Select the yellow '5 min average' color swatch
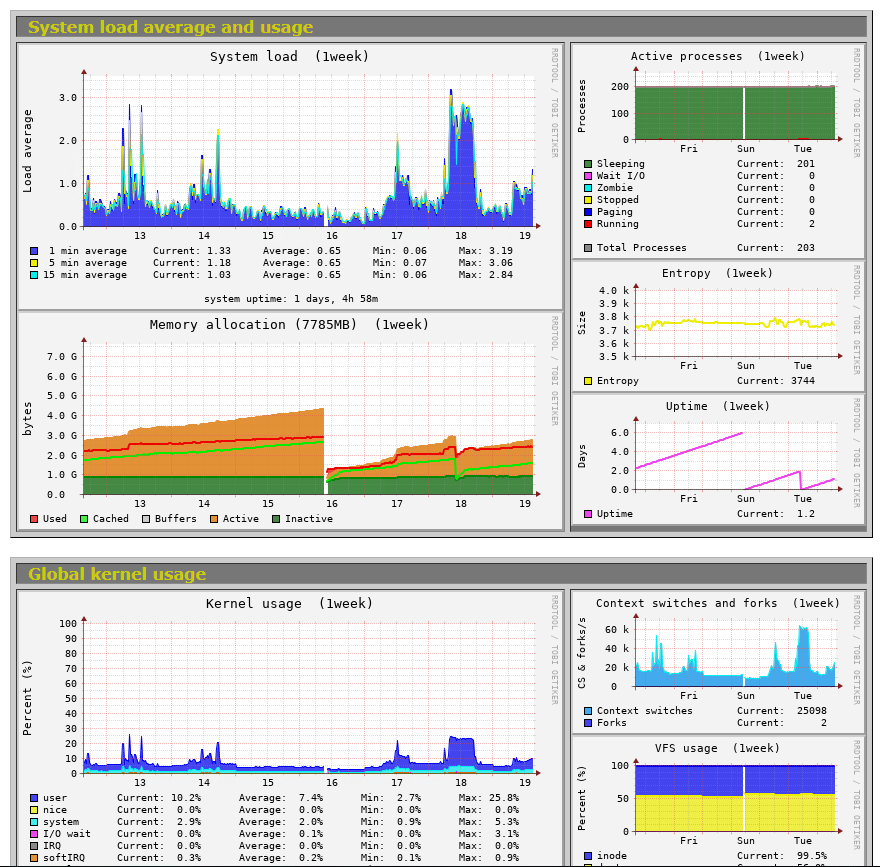Image resolution: width=880 pixels, height=867 pixels. 33,262
